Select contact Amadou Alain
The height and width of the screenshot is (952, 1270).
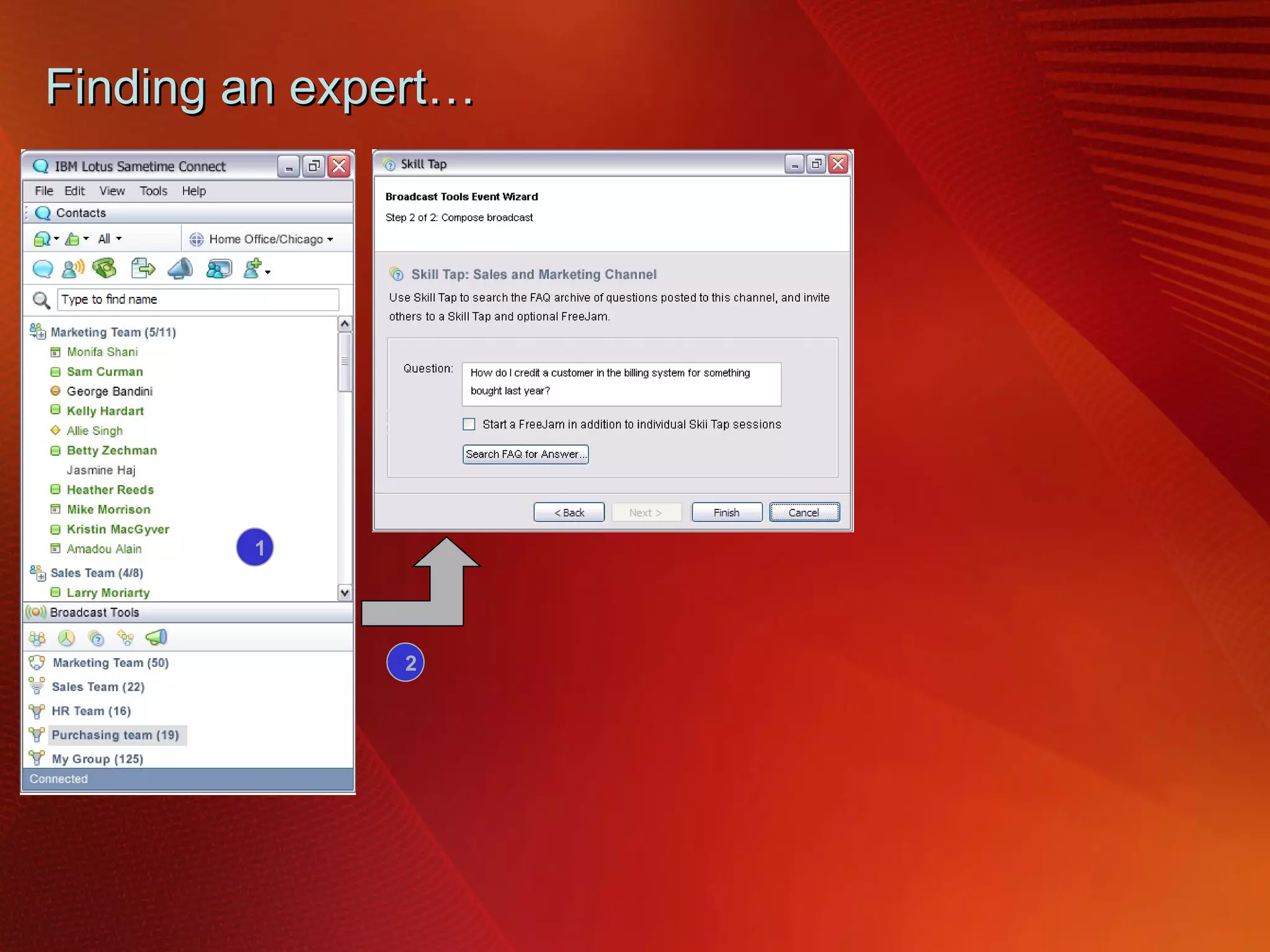pyautogui.click(x=104, y=549)
